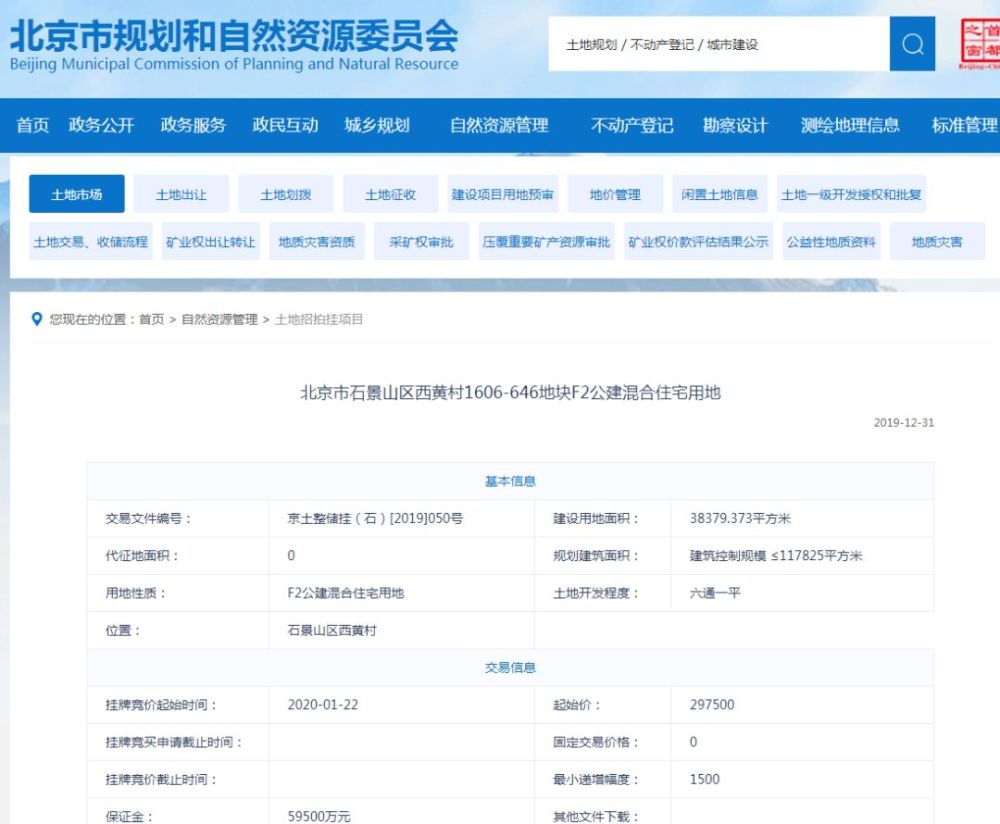Open 土地交易、收储流程 button

point(91,241)
